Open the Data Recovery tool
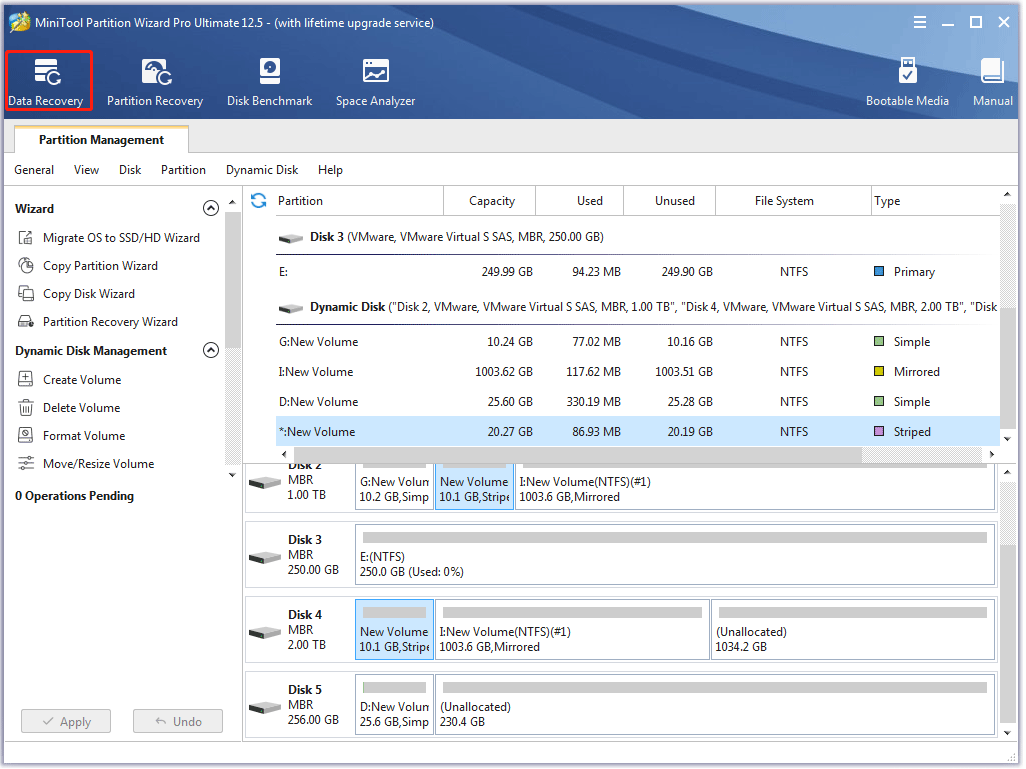This screenshot has width=1026, height=769. point(46,81)
